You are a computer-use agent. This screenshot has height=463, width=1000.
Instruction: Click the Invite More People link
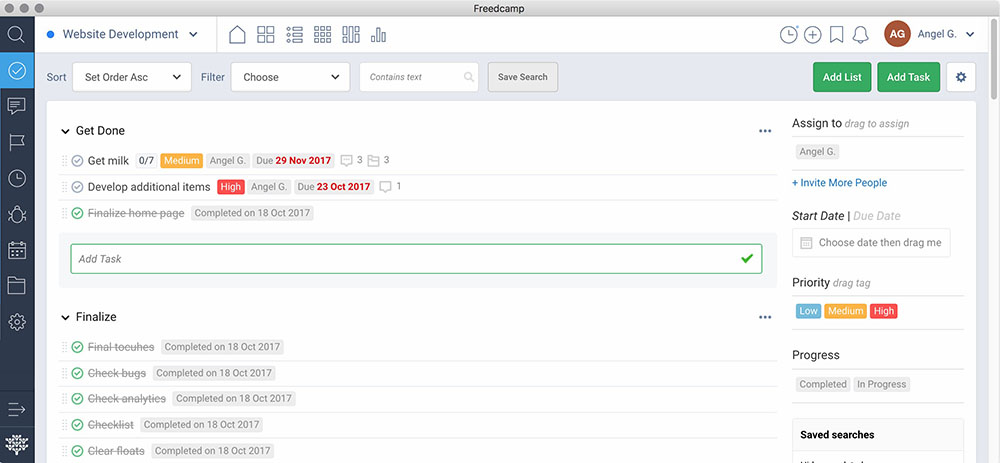(x=839, y=183)
